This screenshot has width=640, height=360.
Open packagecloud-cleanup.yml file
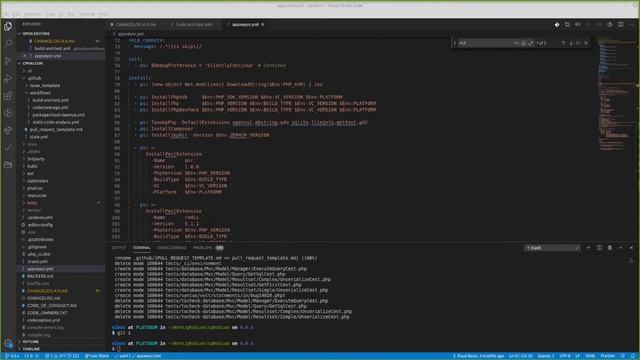(58, 115)
